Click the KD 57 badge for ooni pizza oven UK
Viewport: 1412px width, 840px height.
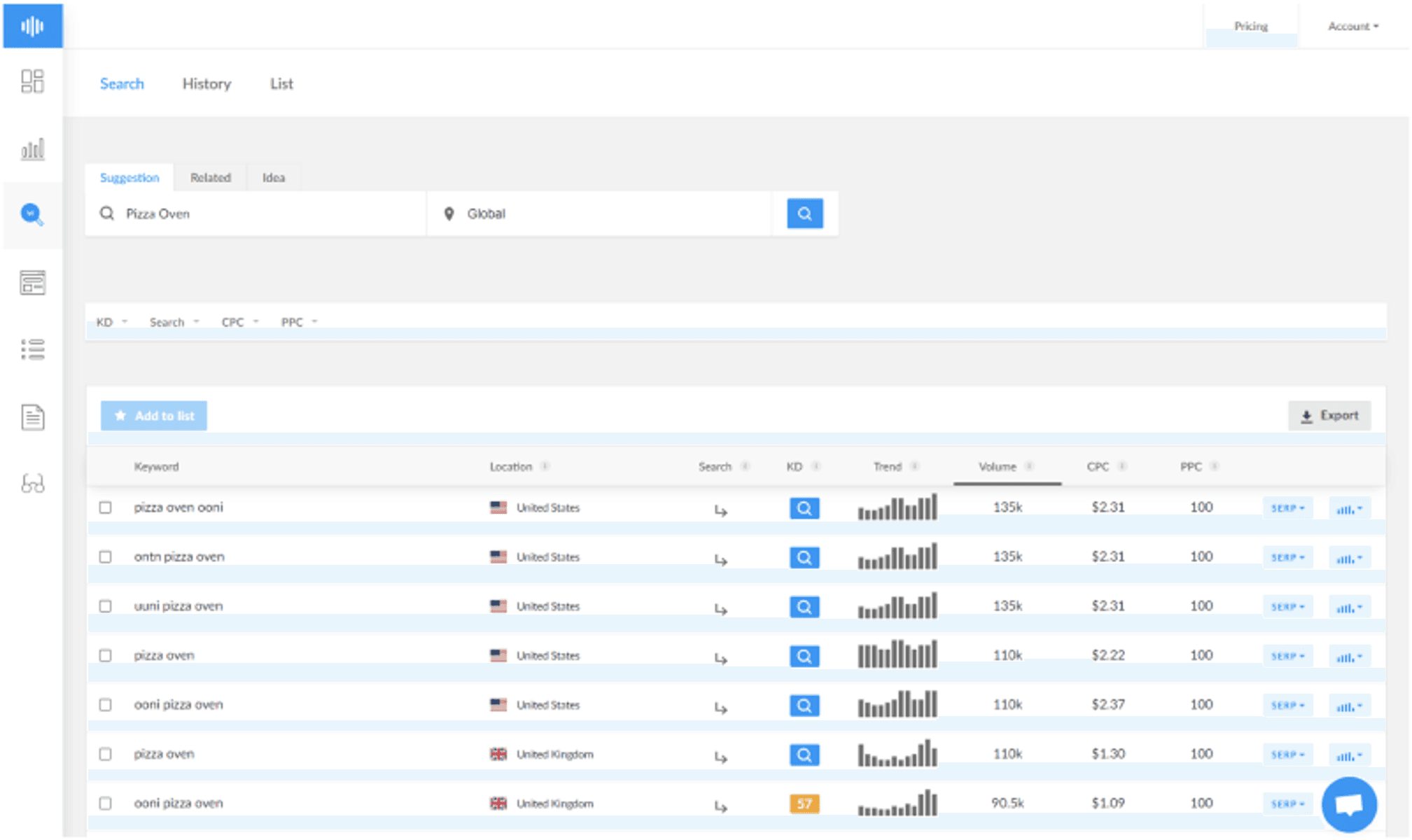point(804,804)
